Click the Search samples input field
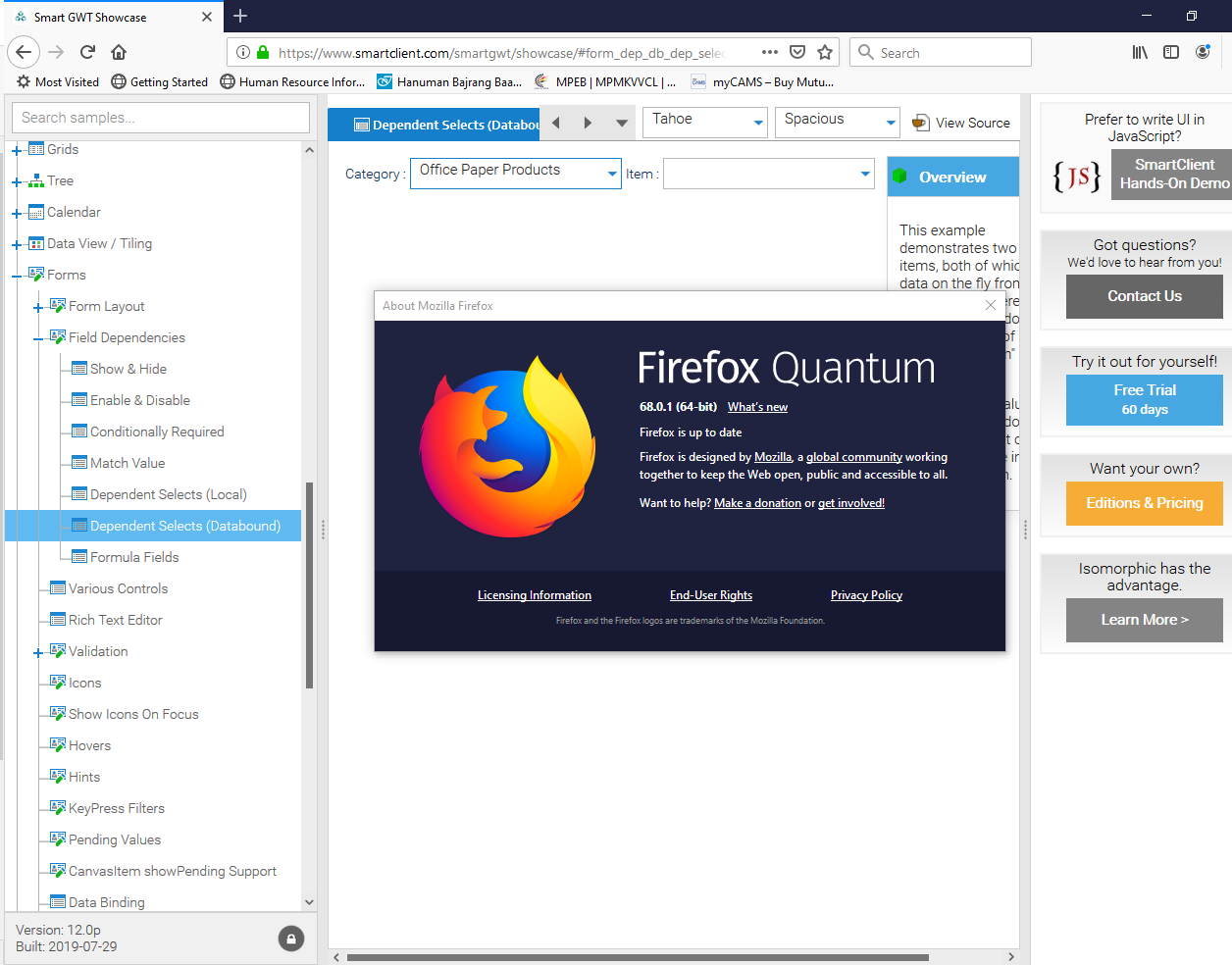The image size is (1232, 965). pos(161,118)
